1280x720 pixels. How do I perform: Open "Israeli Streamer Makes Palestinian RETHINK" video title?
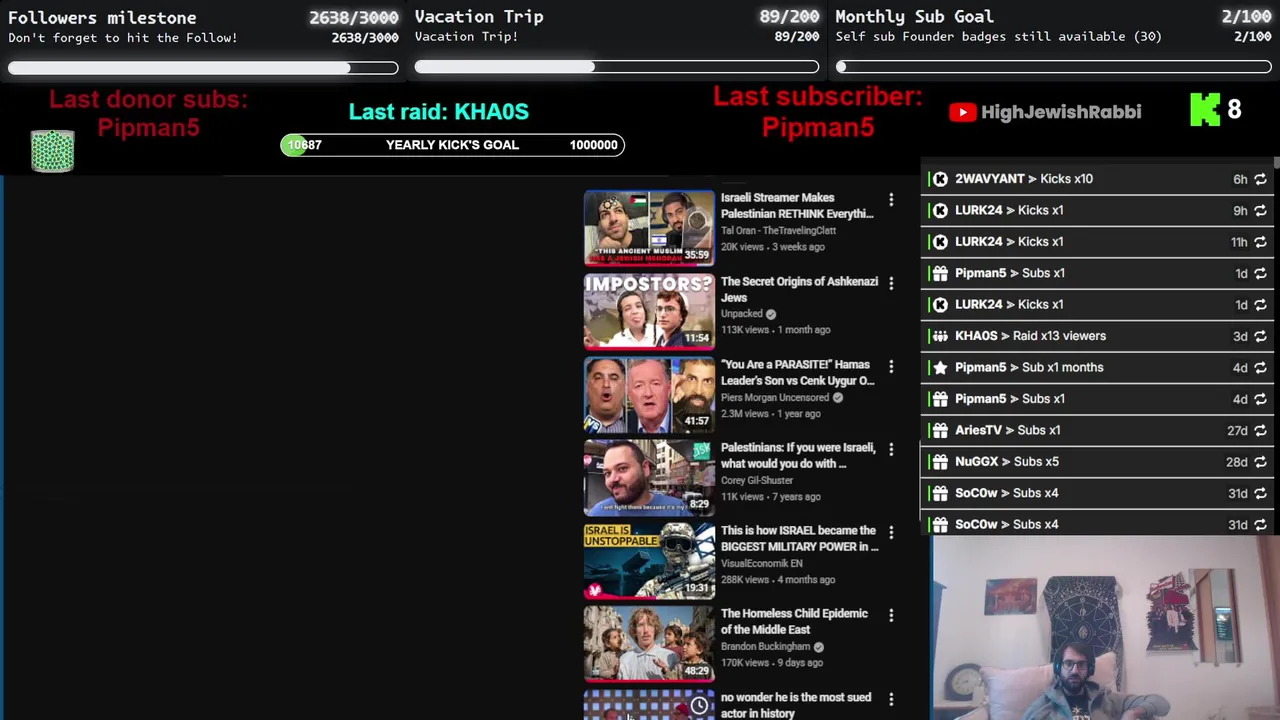797,206
